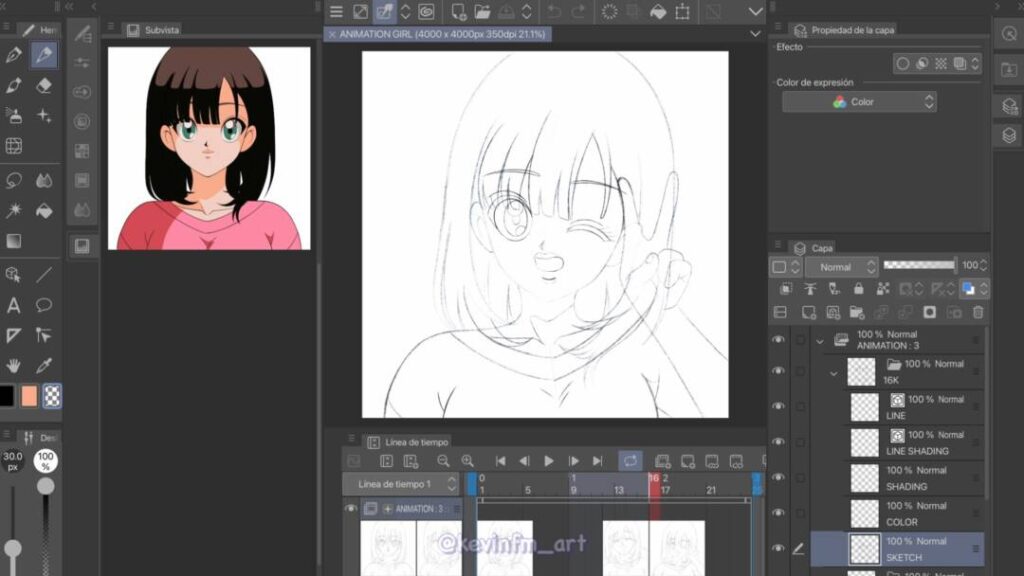Viewport: 1024px width, 576px height.
Task: Select the peach sub color swatch
Action: pos(29,396)
